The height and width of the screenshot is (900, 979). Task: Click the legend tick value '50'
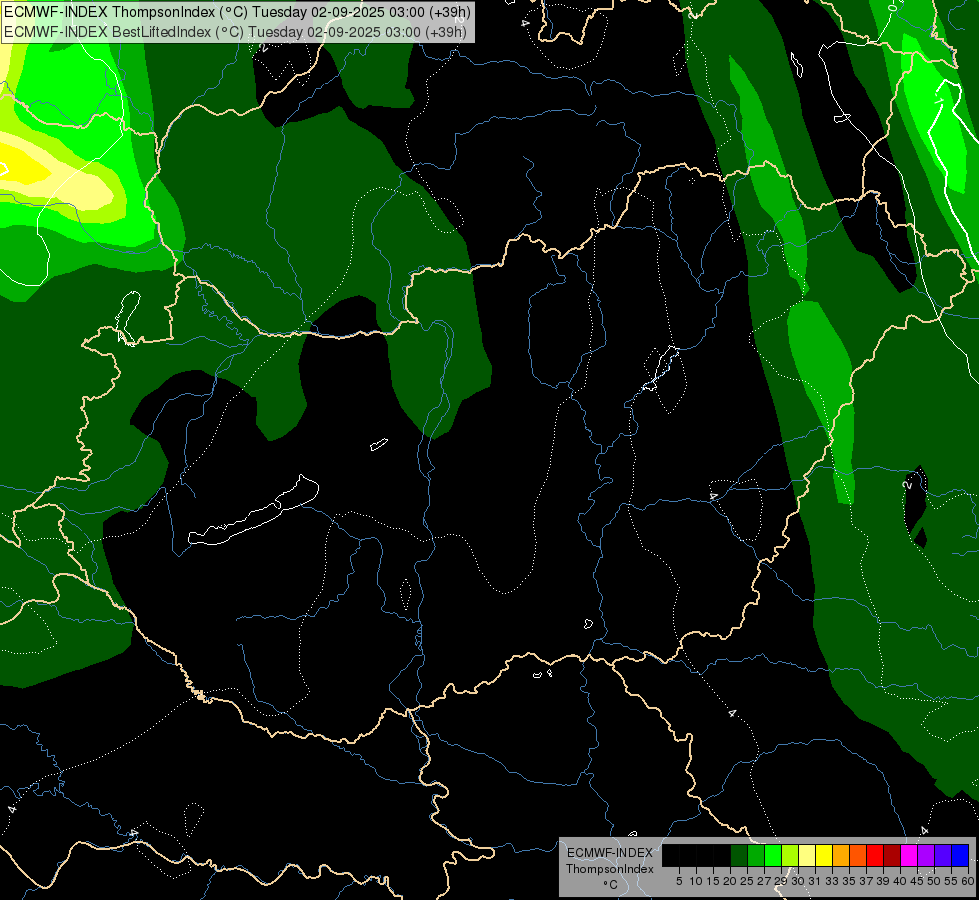[x=933, y=881]
